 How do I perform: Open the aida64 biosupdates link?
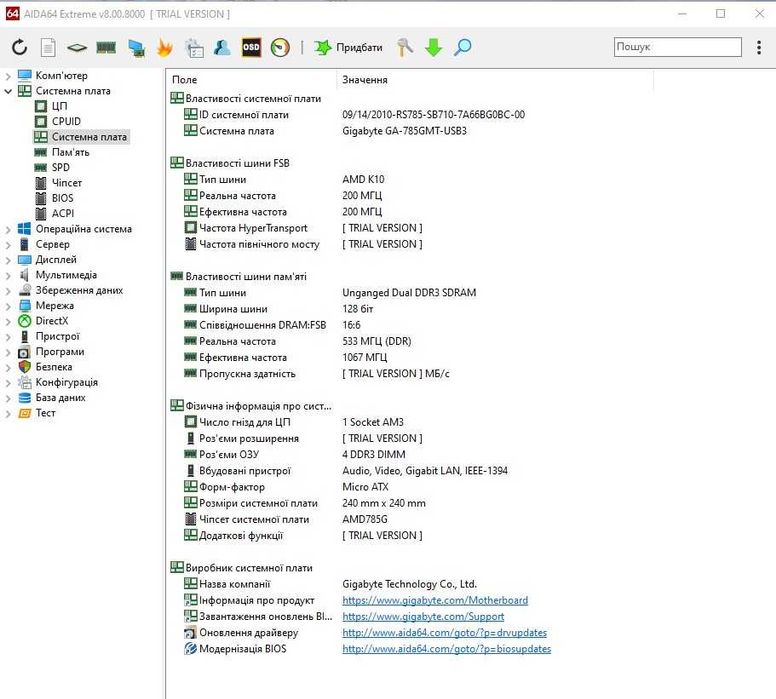[x=446, y=649]
